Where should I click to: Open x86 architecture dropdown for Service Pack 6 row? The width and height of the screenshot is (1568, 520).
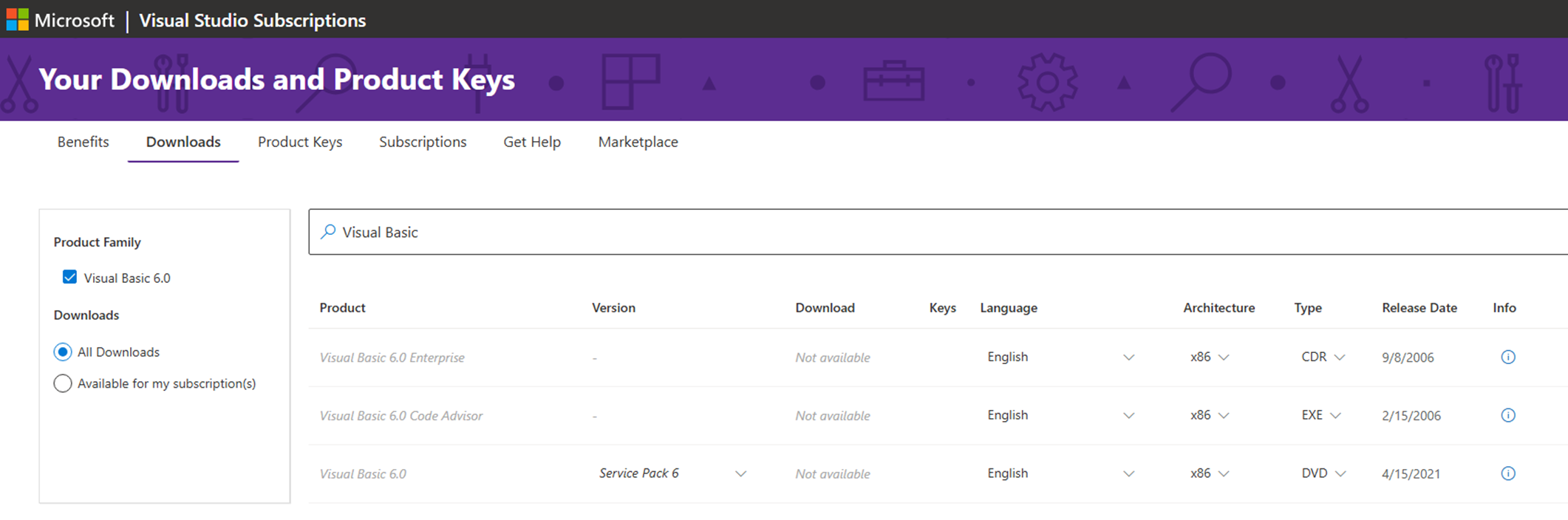coord(1210,473)
